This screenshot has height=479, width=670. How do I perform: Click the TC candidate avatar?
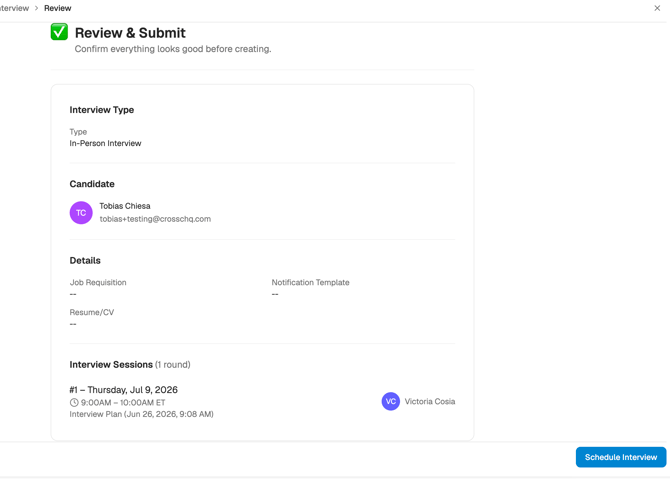click(x=81, y=213)
